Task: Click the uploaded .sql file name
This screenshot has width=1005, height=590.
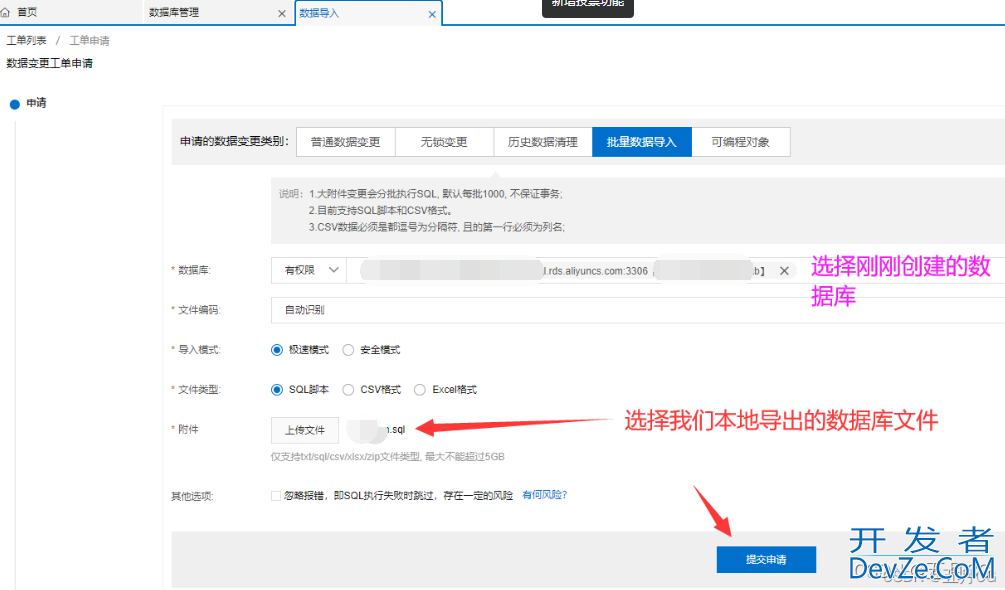Action: 376,430
